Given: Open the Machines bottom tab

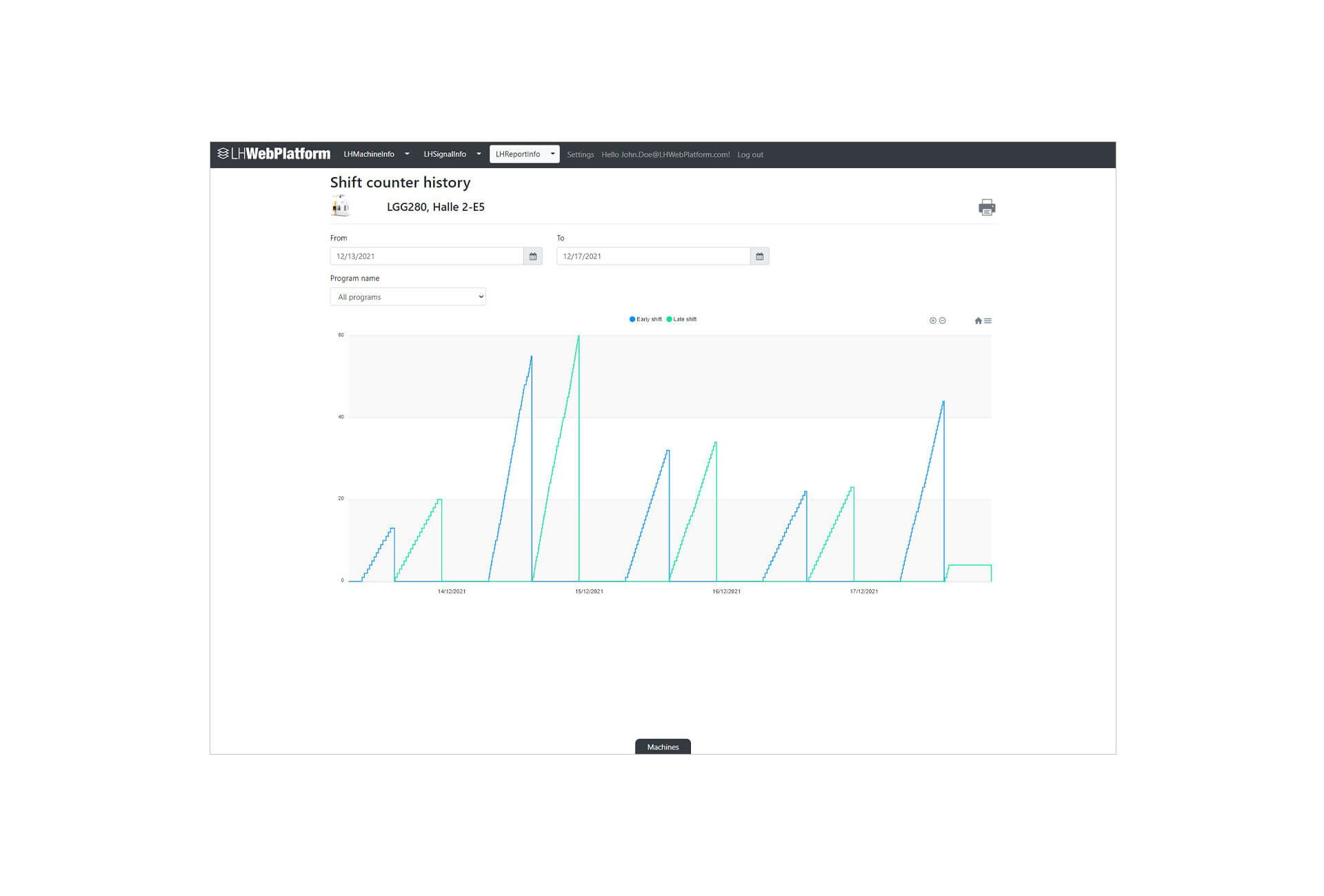Looking at the screenshot, I should coord(662,747).
